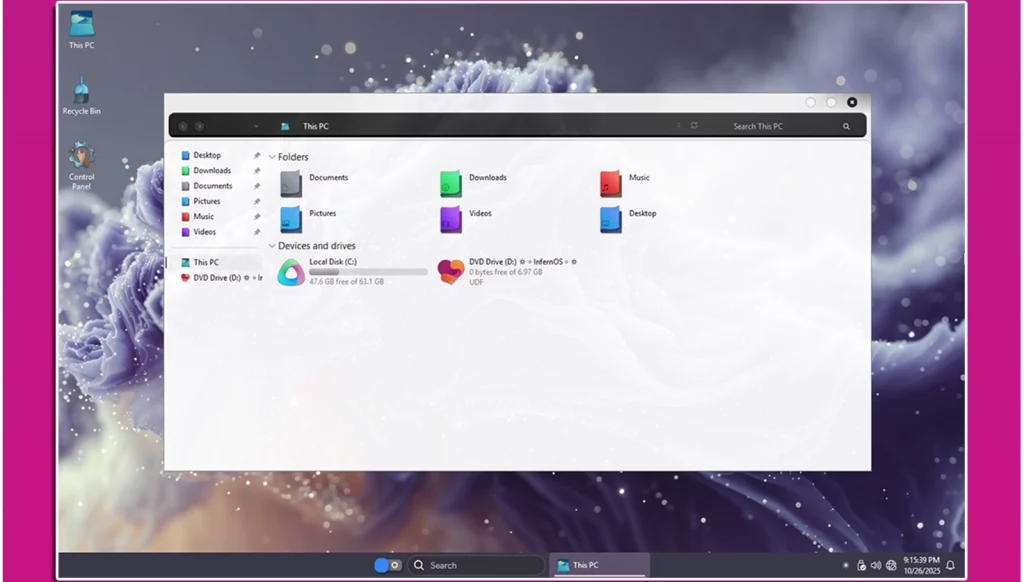Screen dimensions: 1024x582
Task: Select This PC in navigation pane
Action: pos(206,262)
